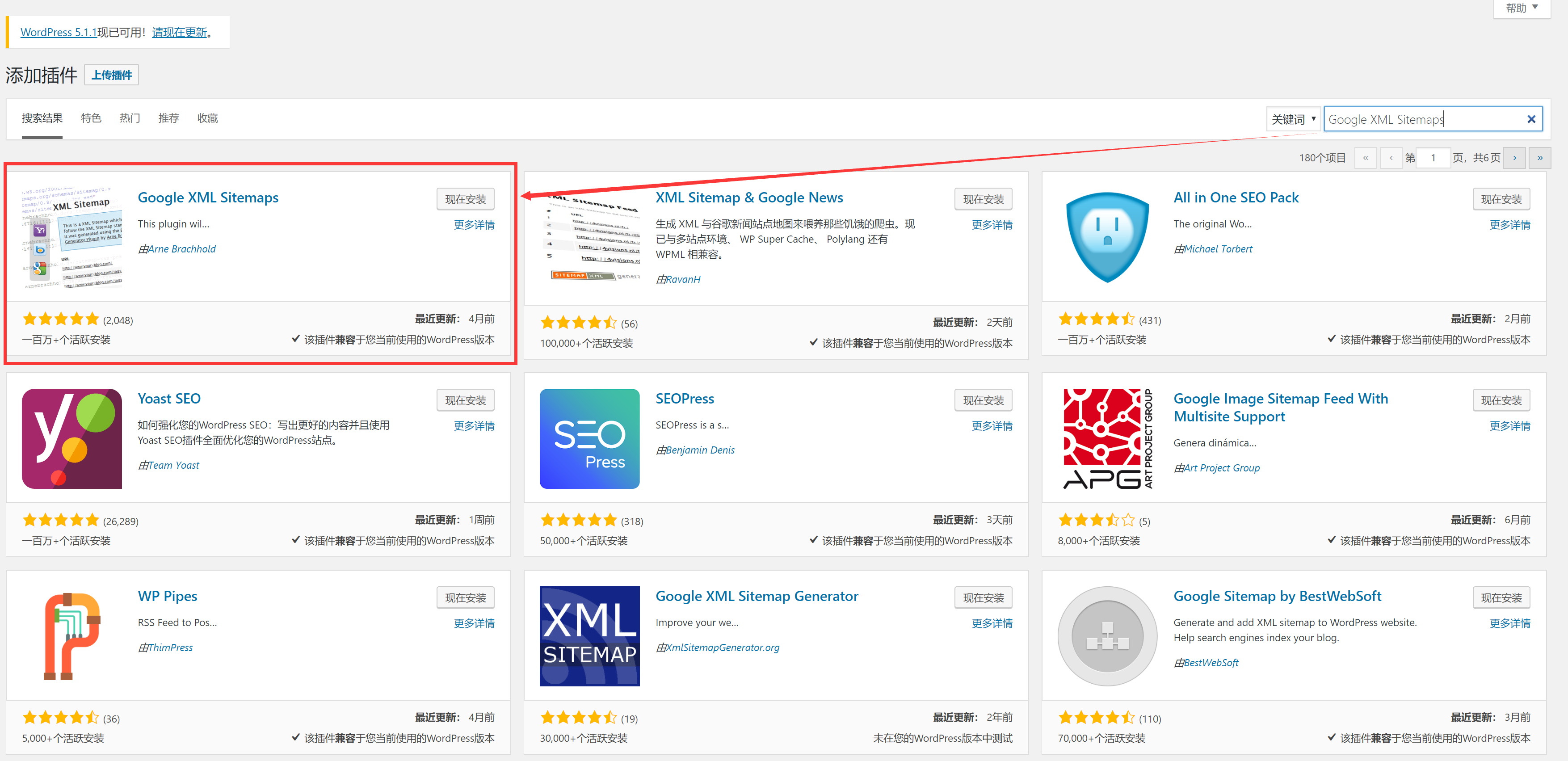
Task: Open author XmlSitemapGenerator.org link
Action: pyautogui.click(x=722, y=647)
